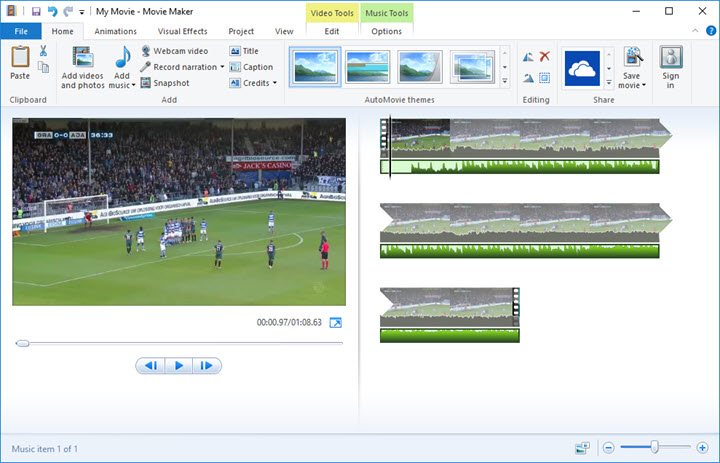The height and width of the screenshot is (463, 720).
Task: Click the Add music note icon
Action: point(123,57)
